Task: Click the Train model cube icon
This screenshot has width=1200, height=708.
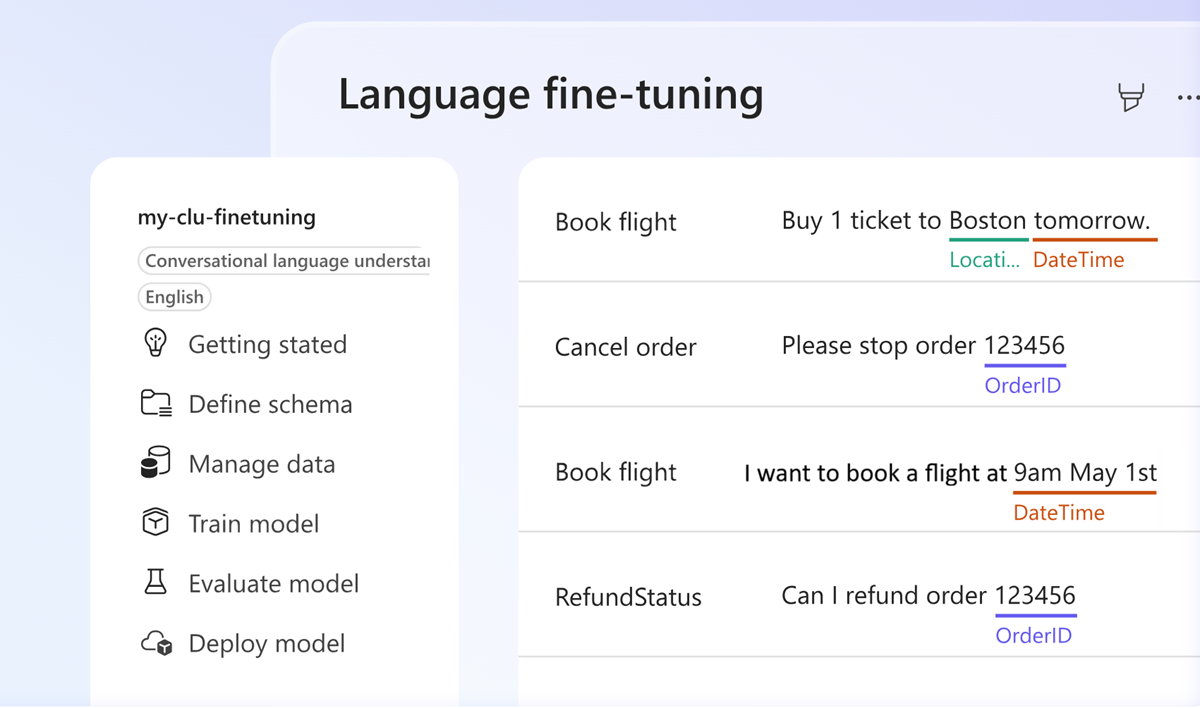Action: coord(156,523)
